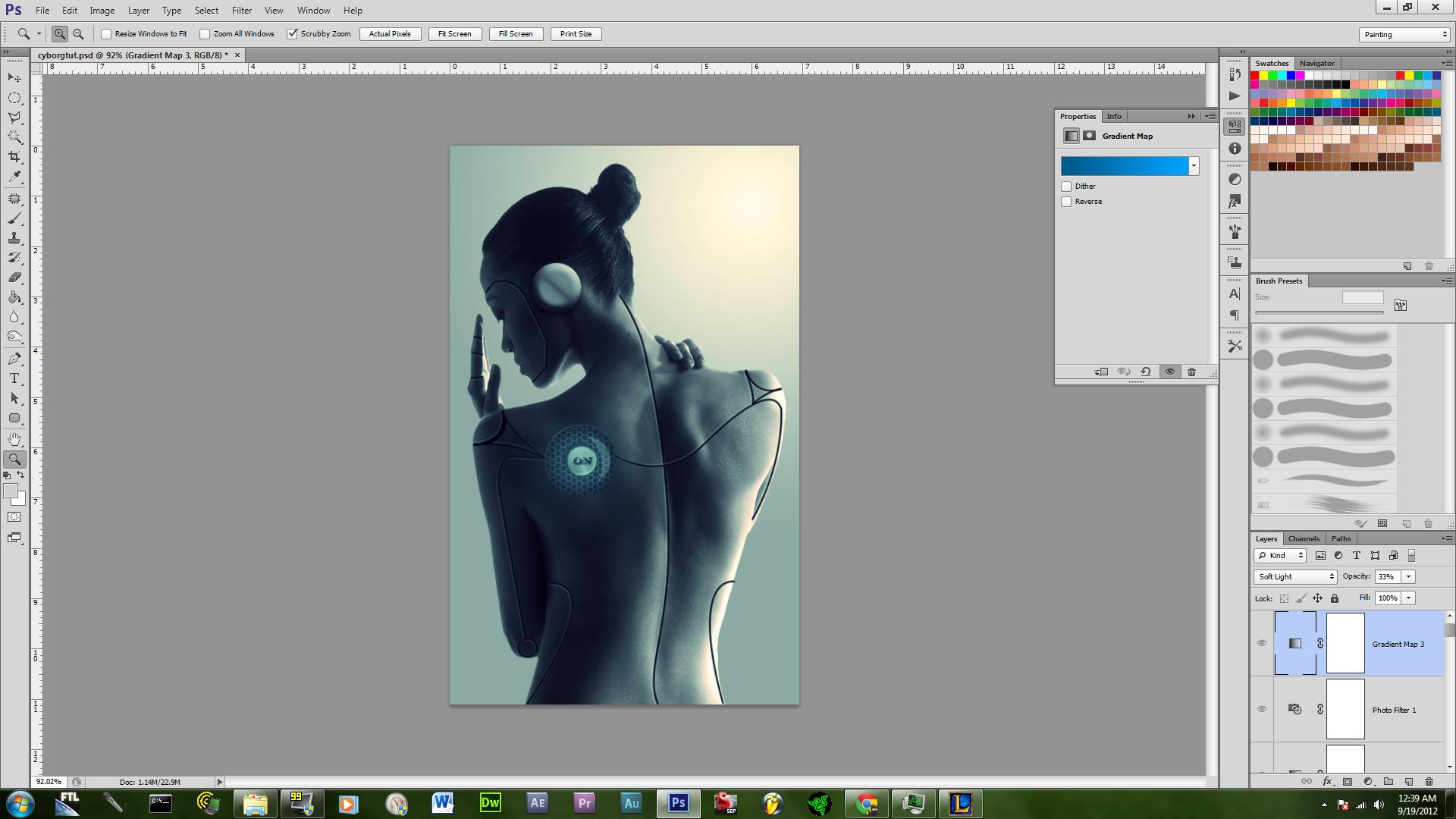This screenshot has width=1456, height=819.
Task: Select the Dodge tool
Action: tap(14, 337)
